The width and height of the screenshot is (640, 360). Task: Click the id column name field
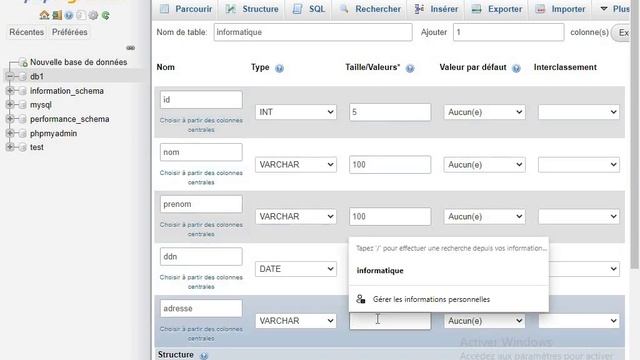click(201, 100)
